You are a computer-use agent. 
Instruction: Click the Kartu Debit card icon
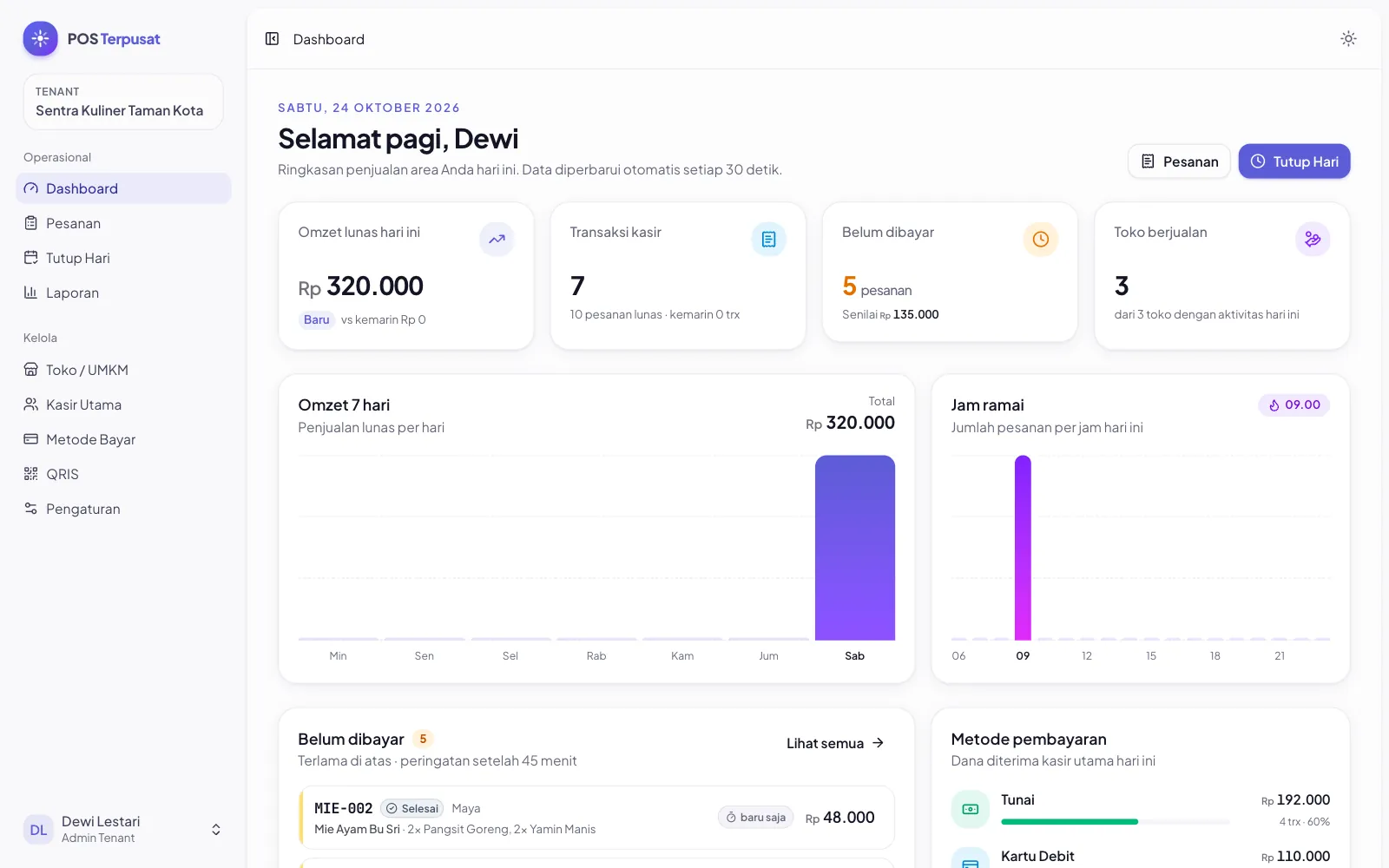click(971, 858)
